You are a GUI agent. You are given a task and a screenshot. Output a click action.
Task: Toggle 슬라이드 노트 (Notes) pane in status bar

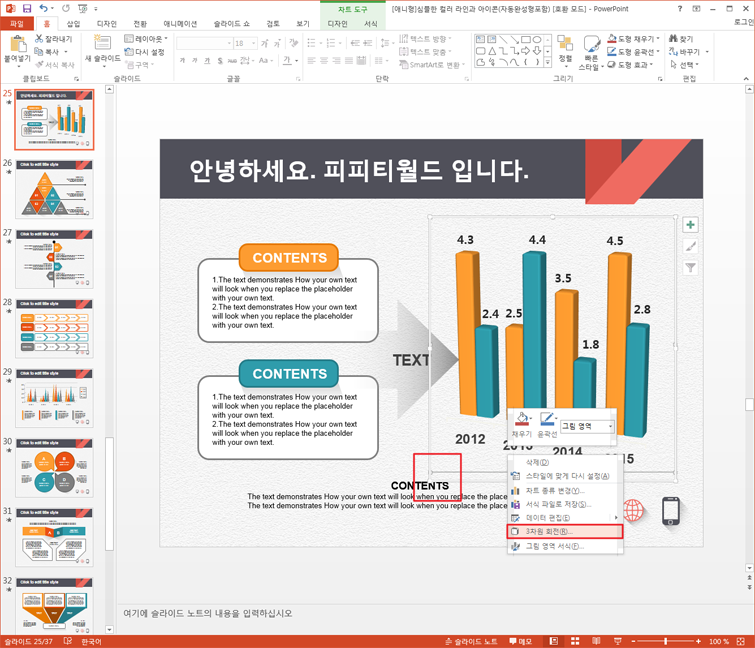point(471,641)
